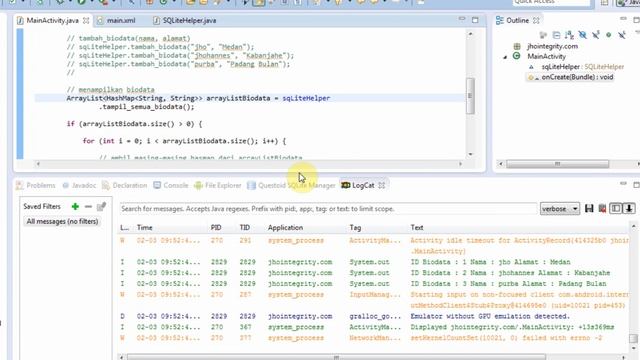Open the verbose log level dropdown

click(560, 209)
